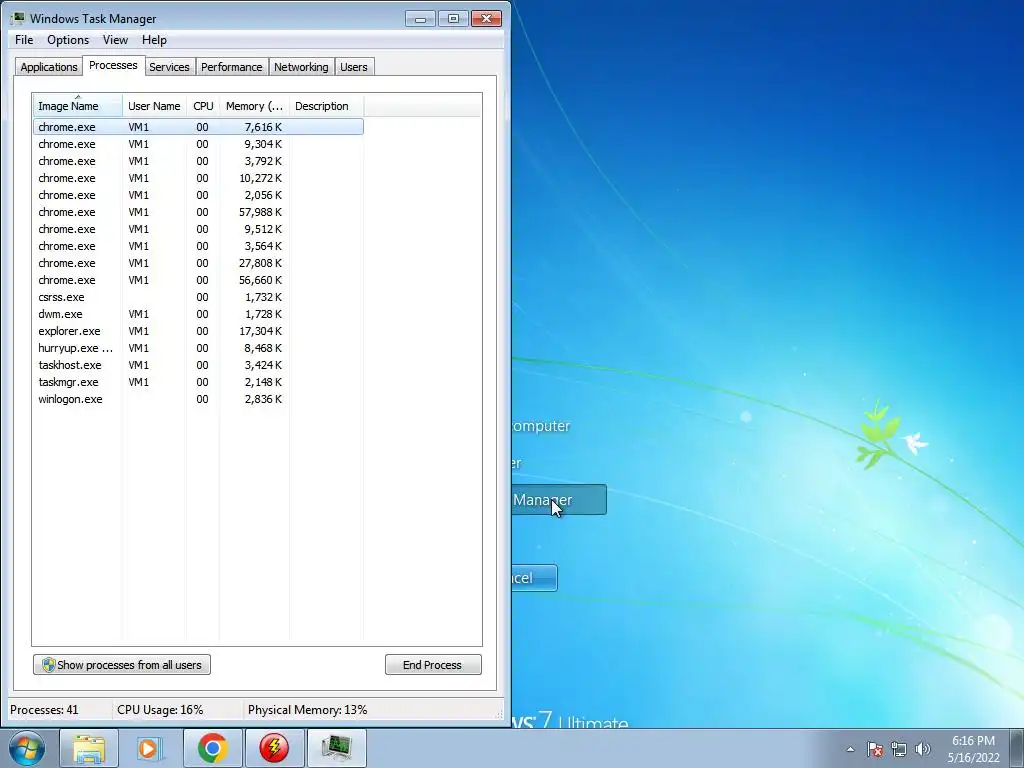This screenshot has width=1024, height=768.
Task: Switch to the Networking tab
Action: click(301, 67)
